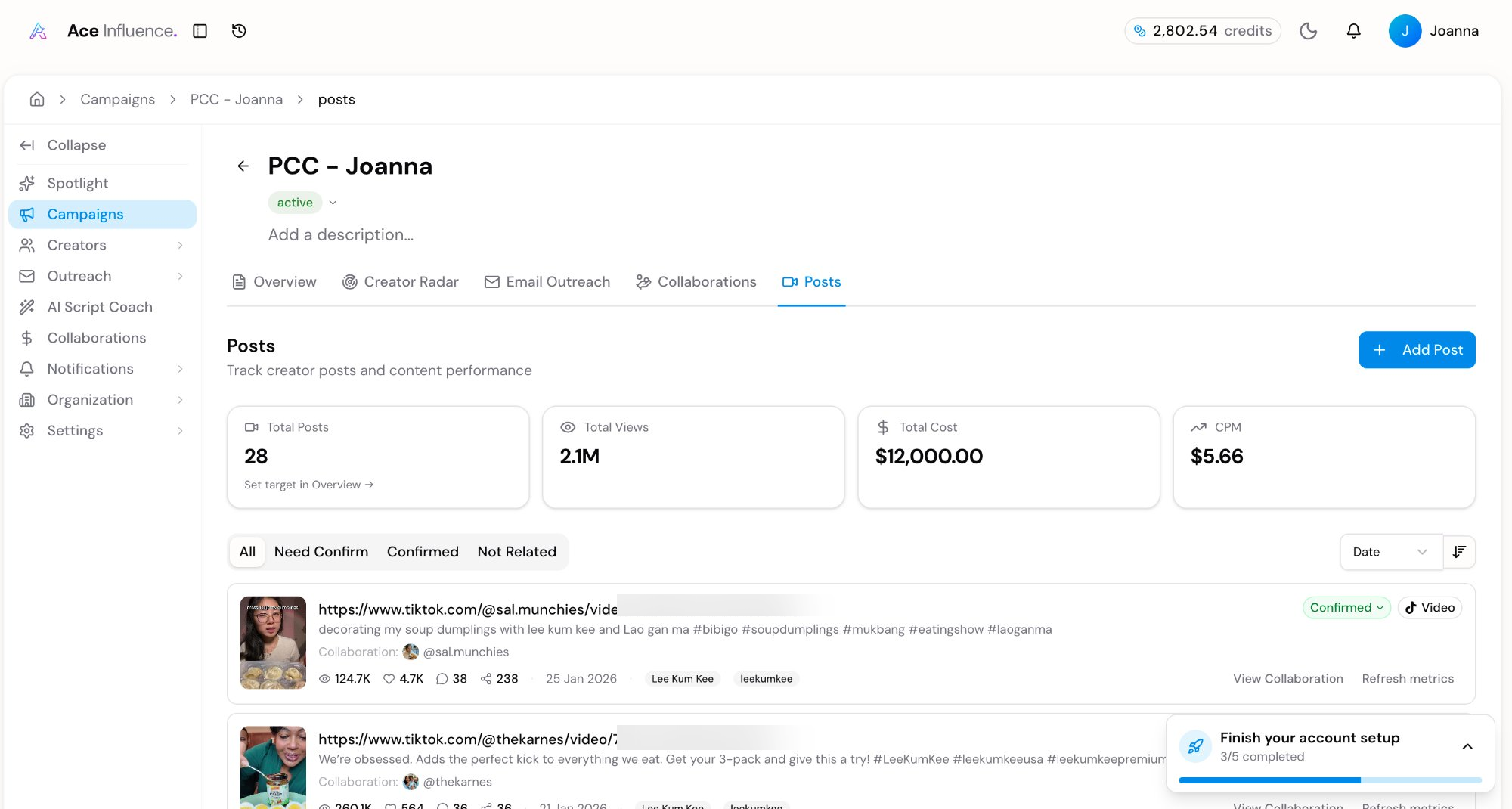Open the Date sort dropdown

point(1390,552)
